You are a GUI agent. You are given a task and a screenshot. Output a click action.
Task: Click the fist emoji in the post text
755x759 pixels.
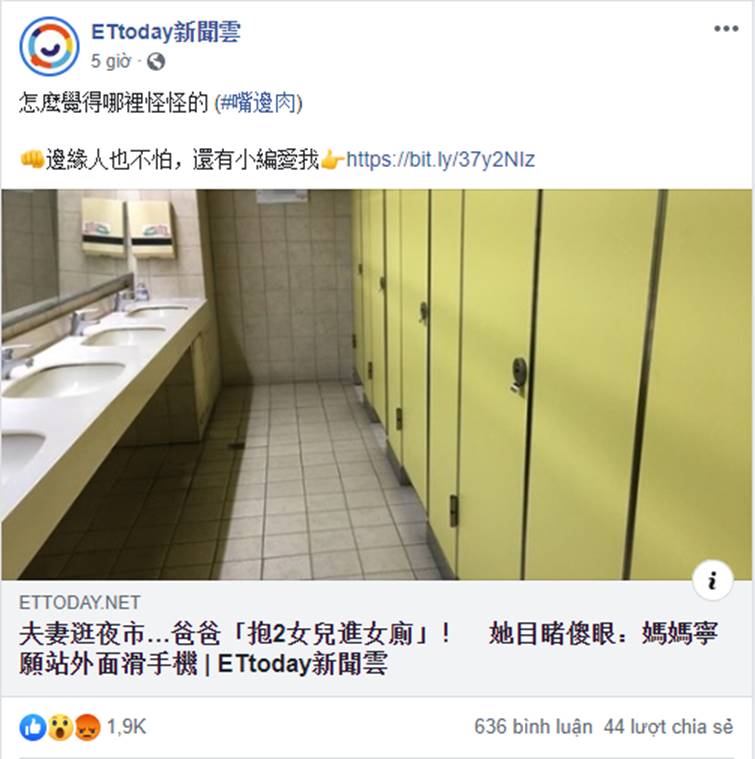coord(32,159)
